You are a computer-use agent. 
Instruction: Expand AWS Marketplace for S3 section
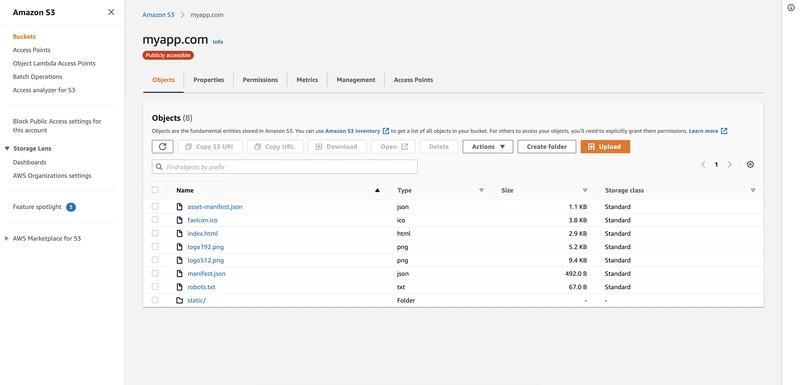click(7, 238)
